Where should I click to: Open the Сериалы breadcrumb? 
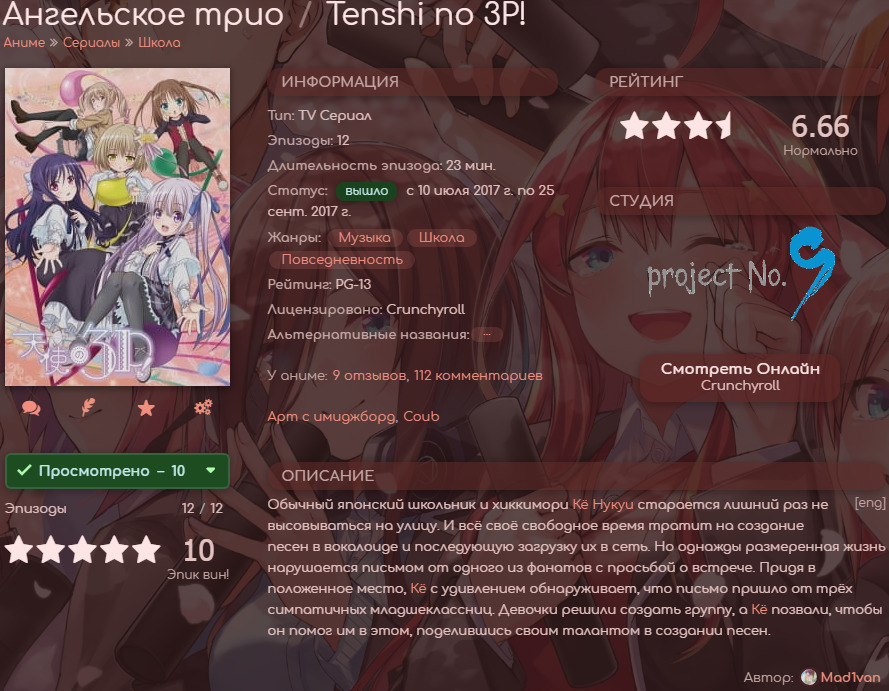91,43
